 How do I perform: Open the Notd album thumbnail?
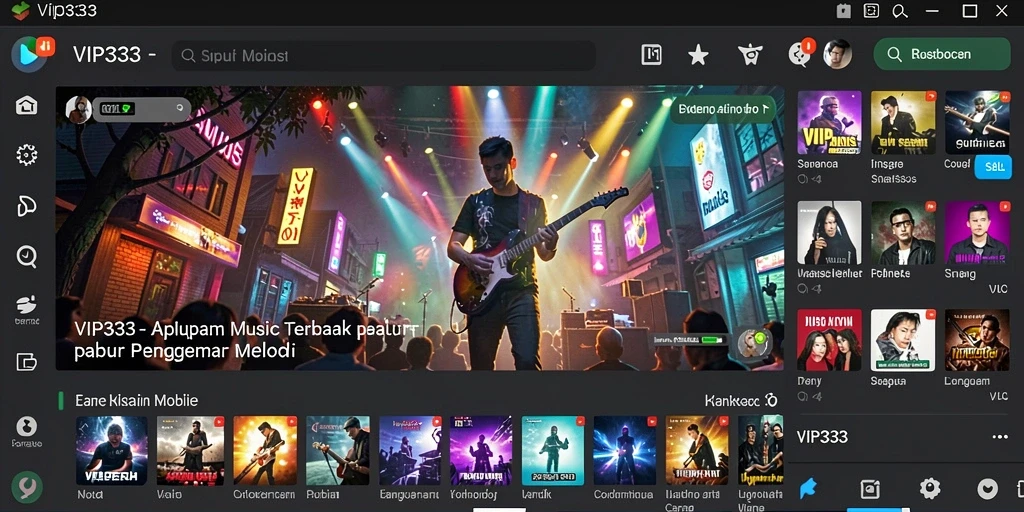click(x=112, y=450)
